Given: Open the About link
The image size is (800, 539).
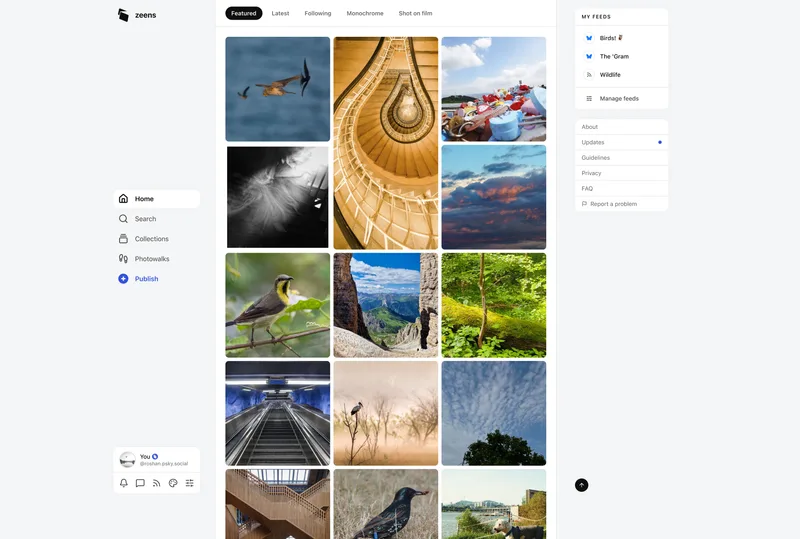Looking at the screenshot, I should [x=621, y=127].
